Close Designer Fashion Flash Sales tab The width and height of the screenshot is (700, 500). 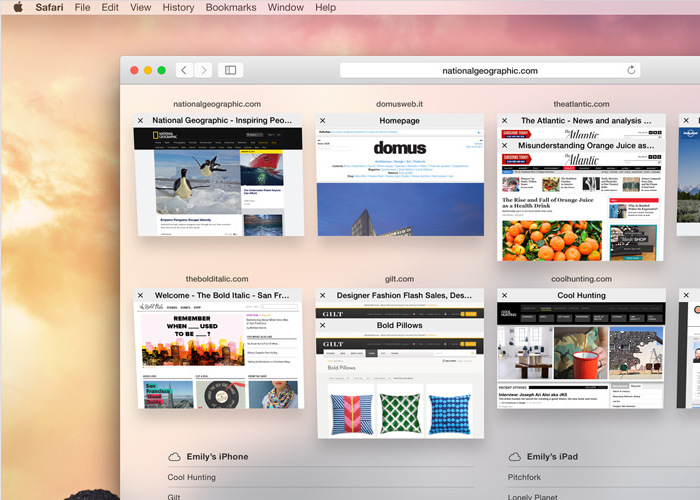click(x=323, y=296)
